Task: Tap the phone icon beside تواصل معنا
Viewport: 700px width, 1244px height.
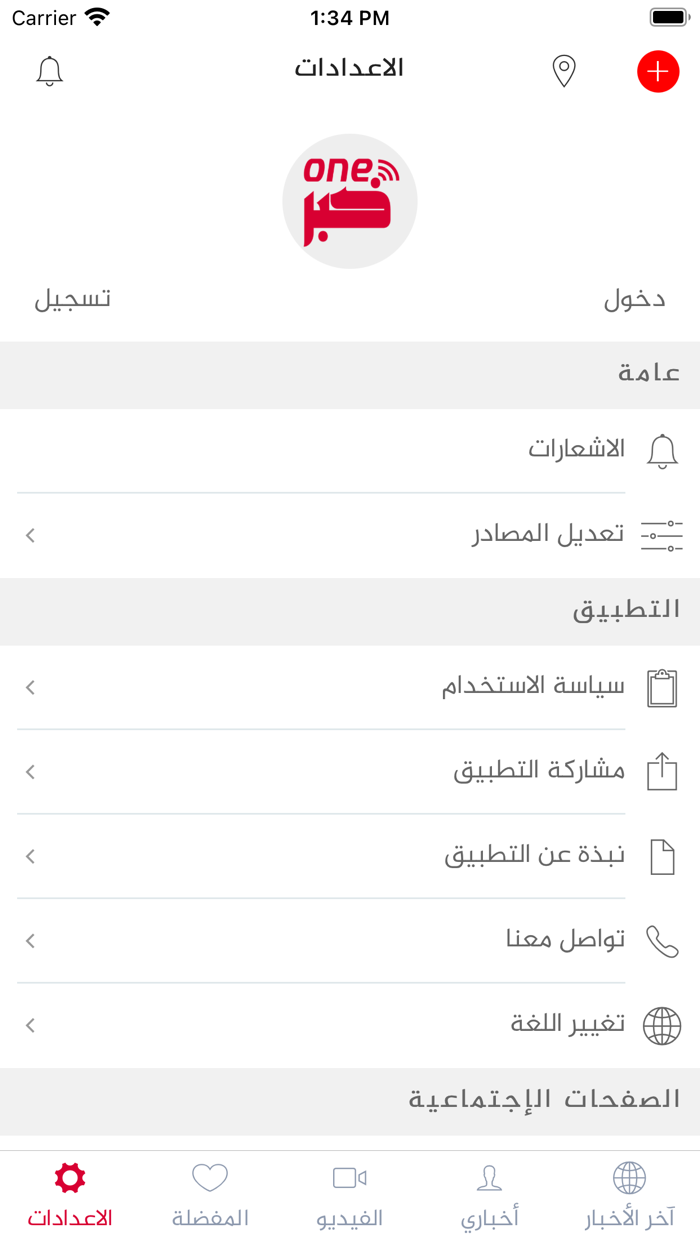Action: point(660,940)
